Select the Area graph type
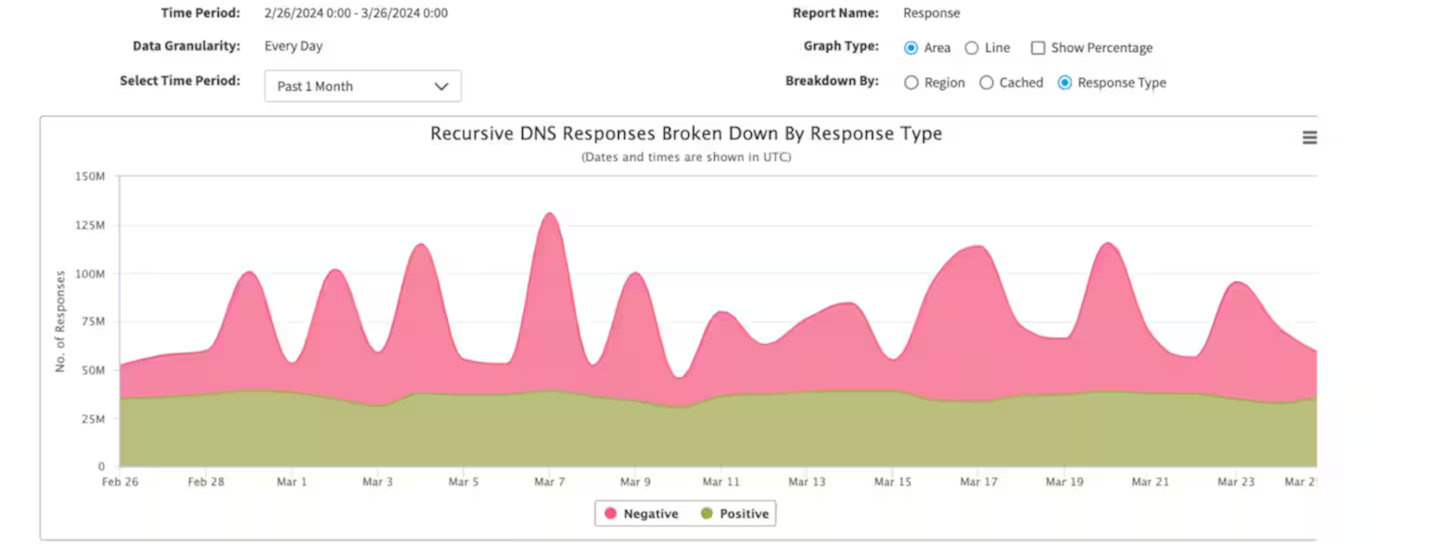This screenshot has width=1440, height=545. (x=911, y=48)
